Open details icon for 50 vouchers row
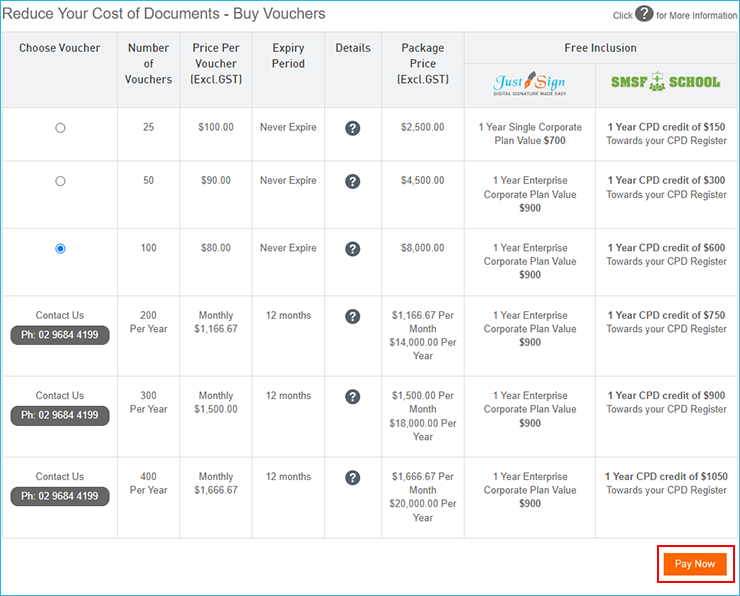740x596 pixels. tap(352, 181)
